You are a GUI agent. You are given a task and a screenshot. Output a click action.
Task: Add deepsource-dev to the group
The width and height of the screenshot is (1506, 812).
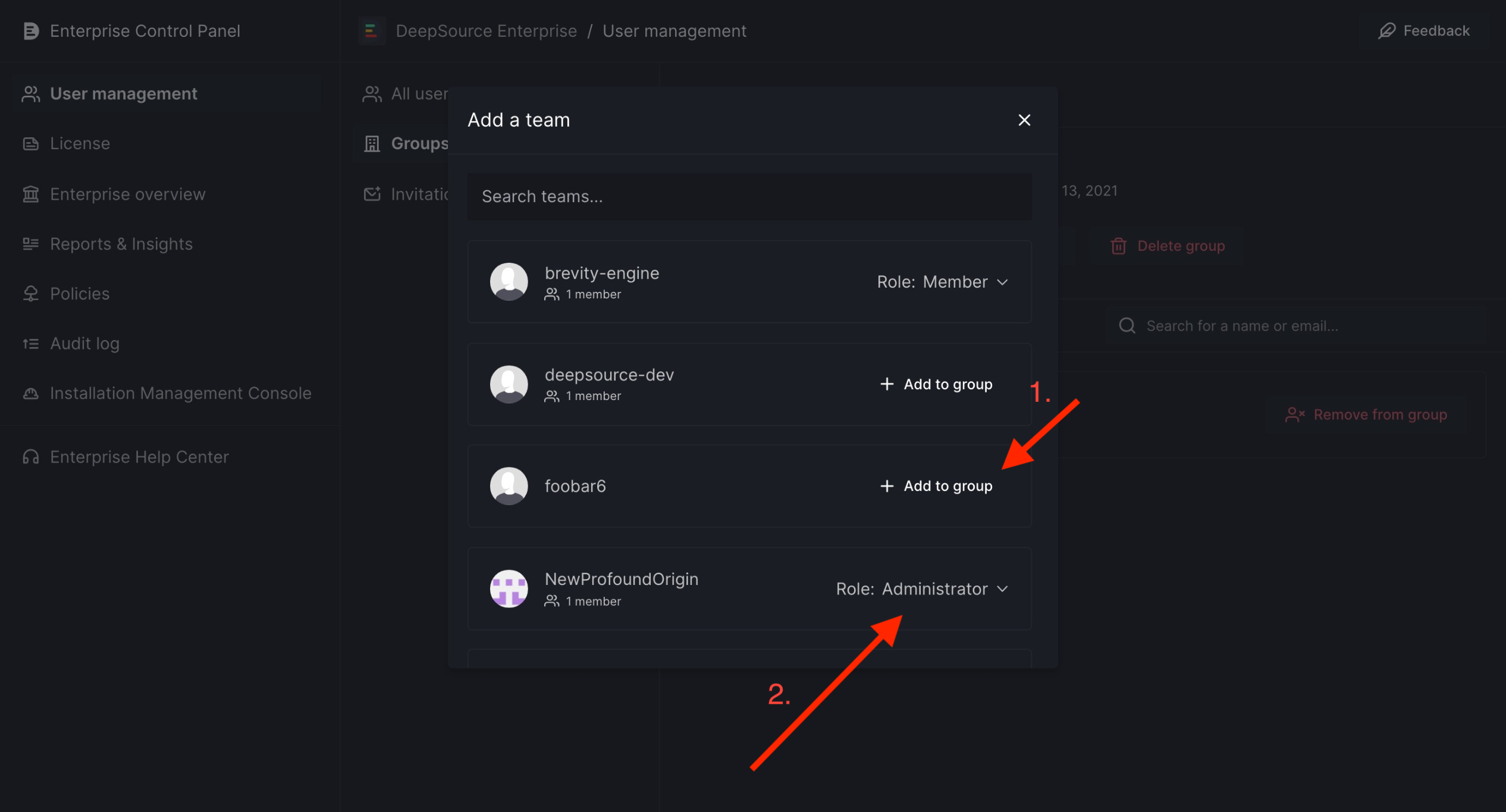coord(936,384)
